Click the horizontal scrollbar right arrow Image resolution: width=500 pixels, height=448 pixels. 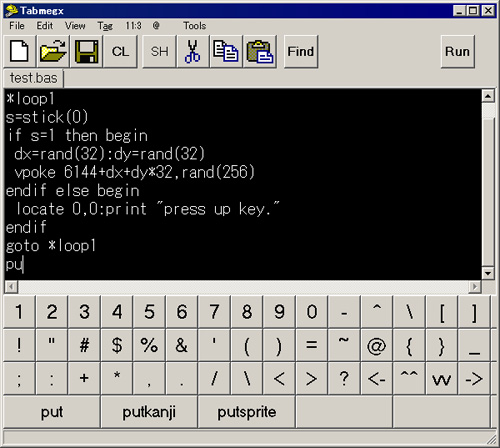(475, 286)
